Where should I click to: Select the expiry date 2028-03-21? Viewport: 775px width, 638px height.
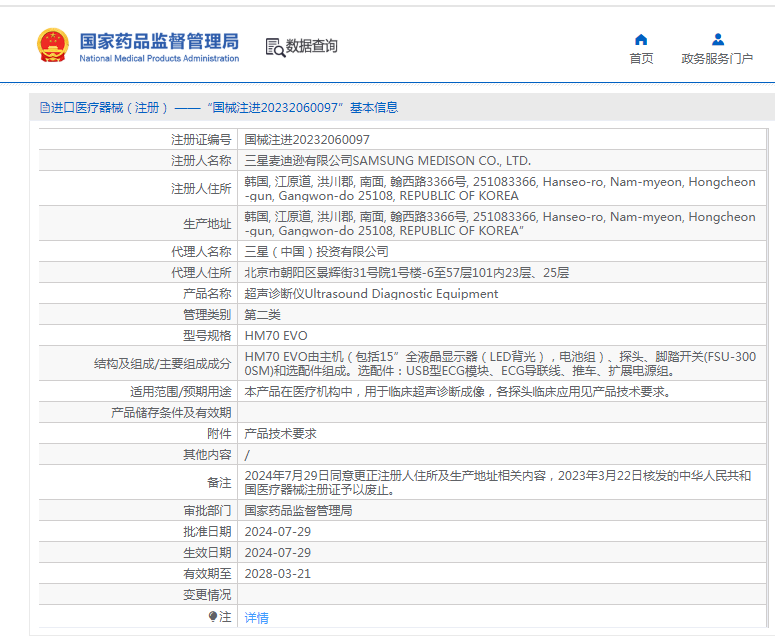[x=278, y=574]
